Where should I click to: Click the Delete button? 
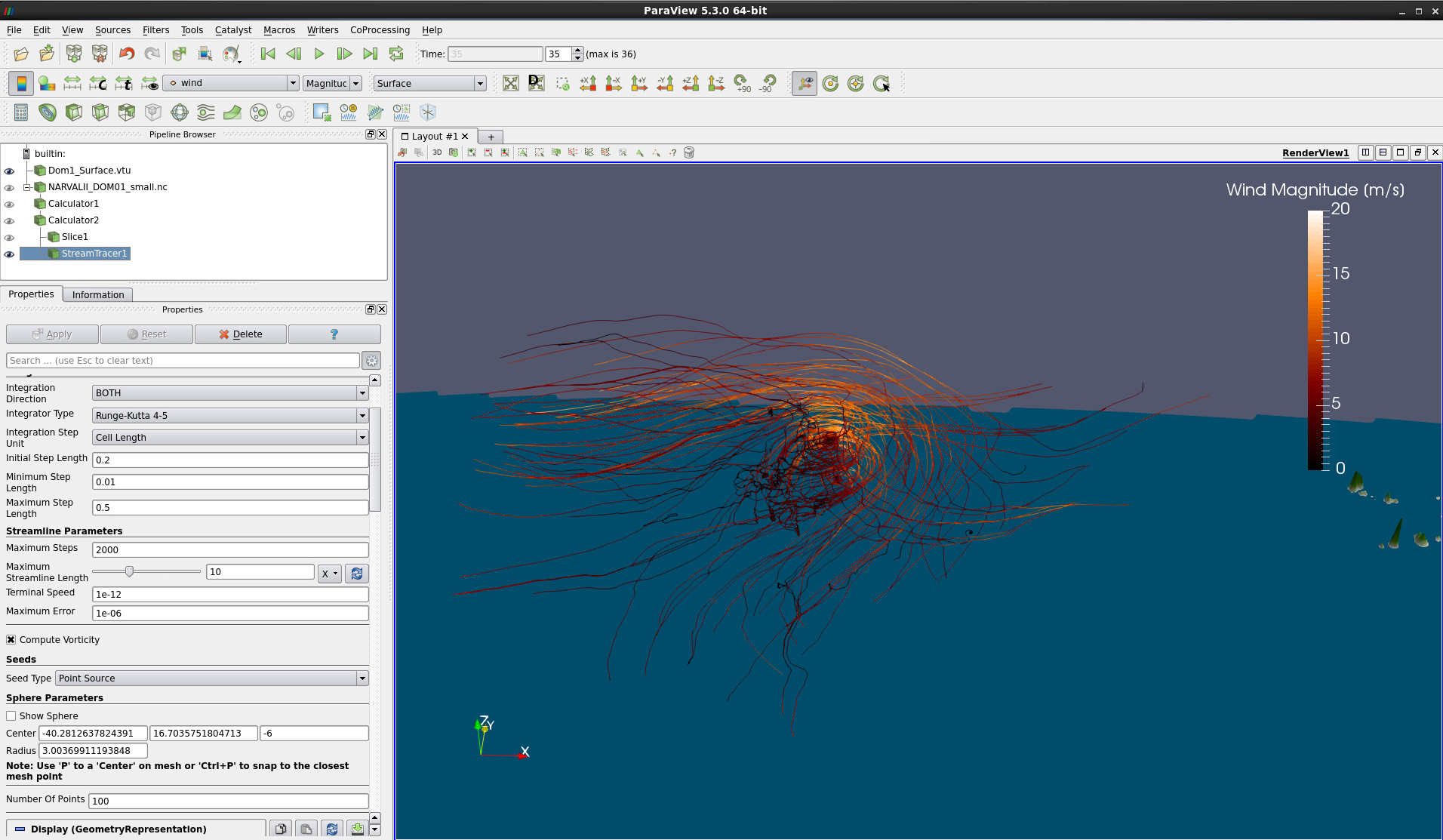241,334
